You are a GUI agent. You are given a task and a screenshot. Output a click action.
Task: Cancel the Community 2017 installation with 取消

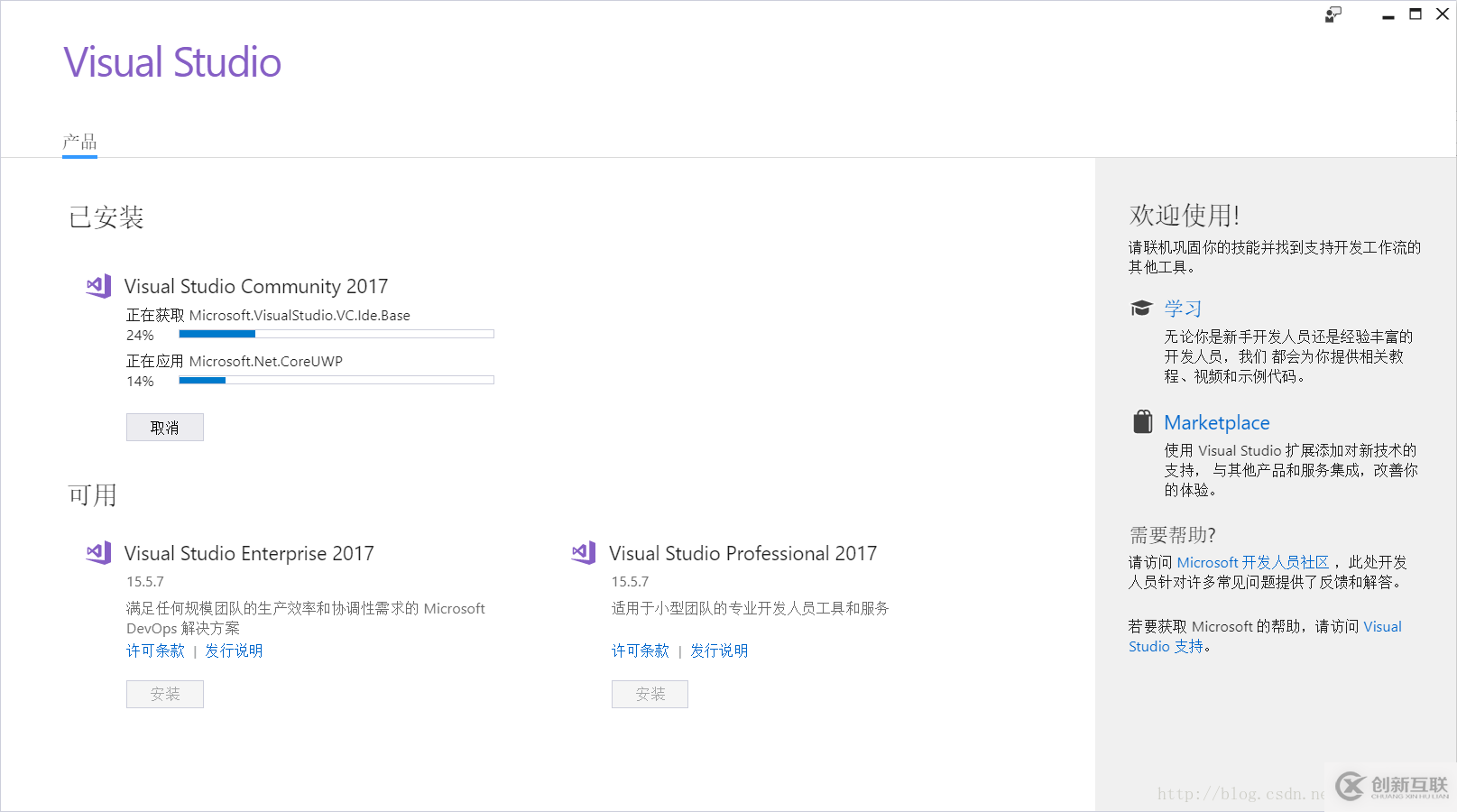[x=165, y=428]
